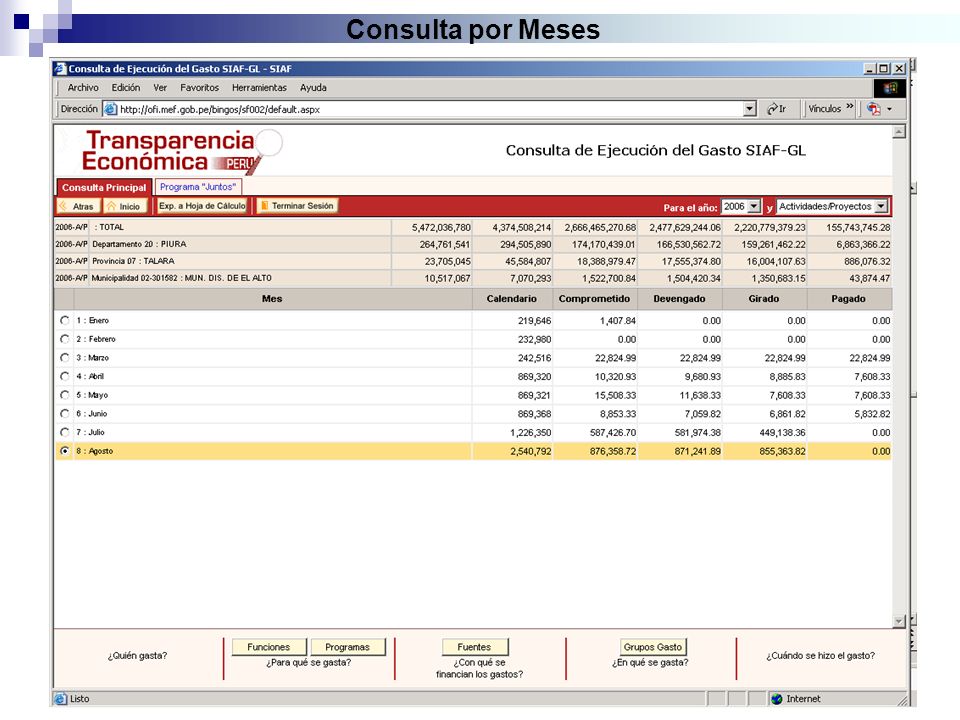The width and height of the screenshot is (960, 720).
Task: Click the Devengado column header
Action: click(680, 299)
